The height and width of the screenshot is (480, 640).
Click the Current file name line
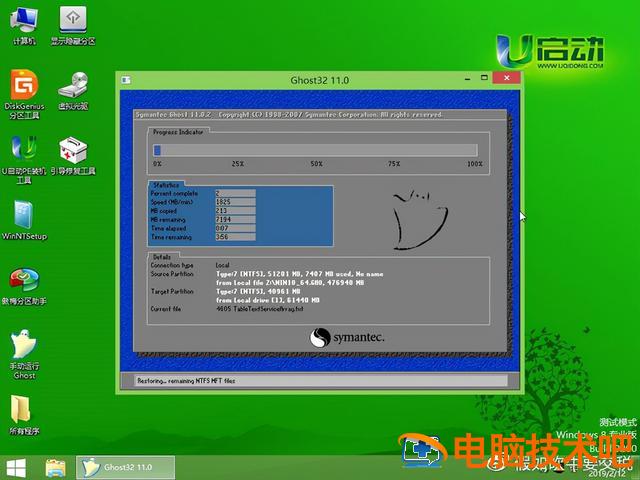pos(260,309)
